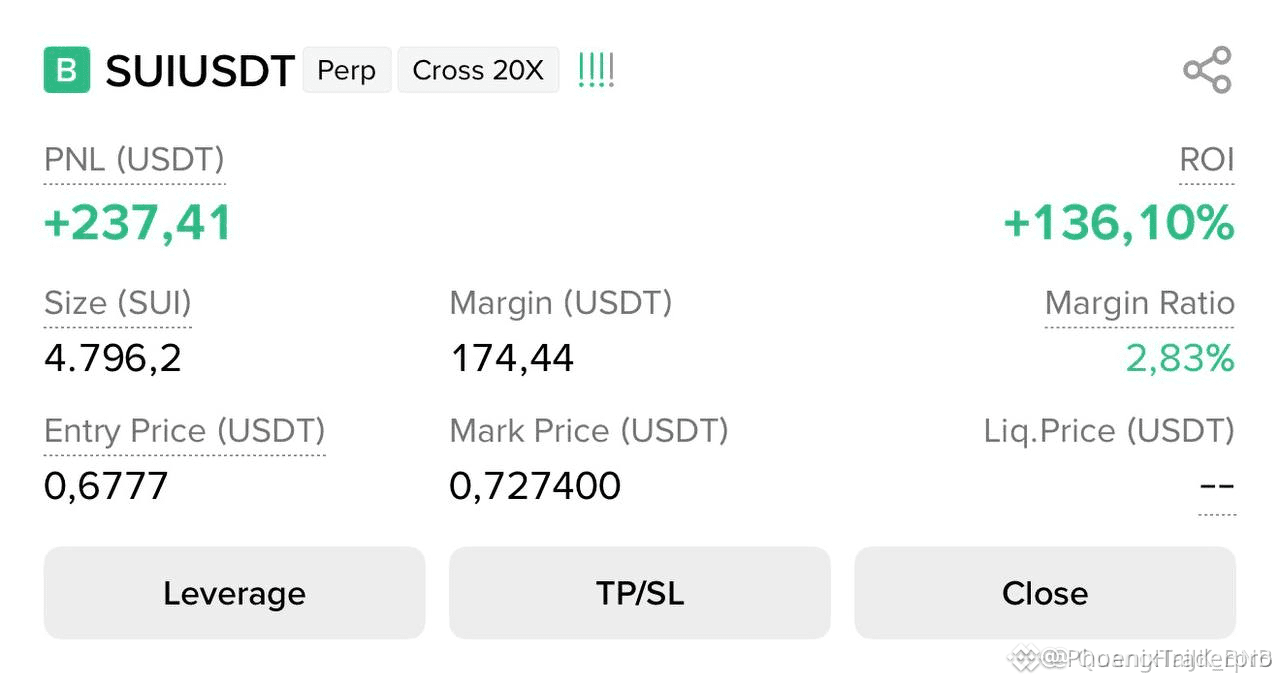Tap the Size (SUI) label
The width and height of the screenshot is (1280, 683).
pos(117,303)
